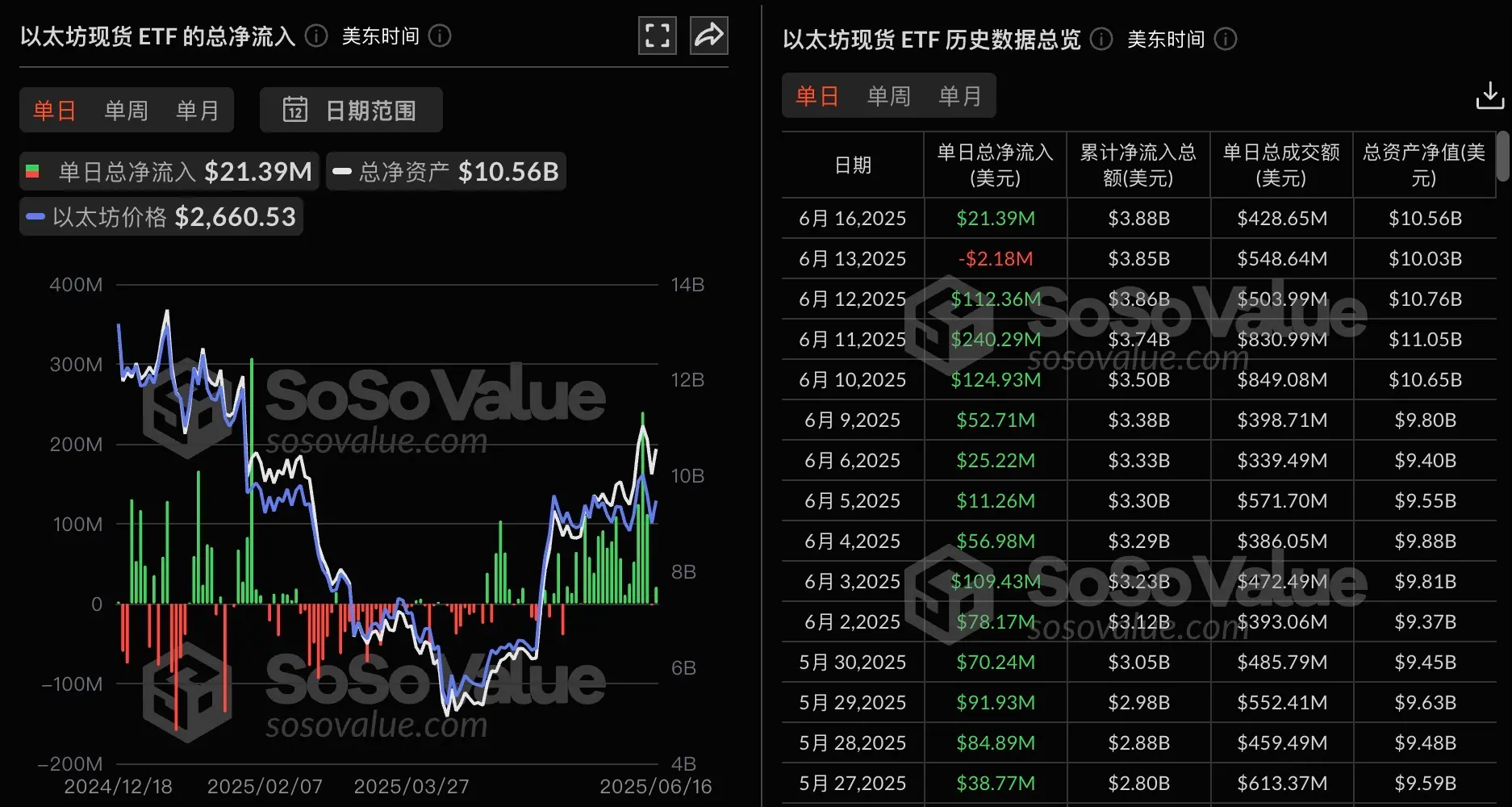Click the 6月 3,2025 date cell
1512x807 pixels.
853,581
